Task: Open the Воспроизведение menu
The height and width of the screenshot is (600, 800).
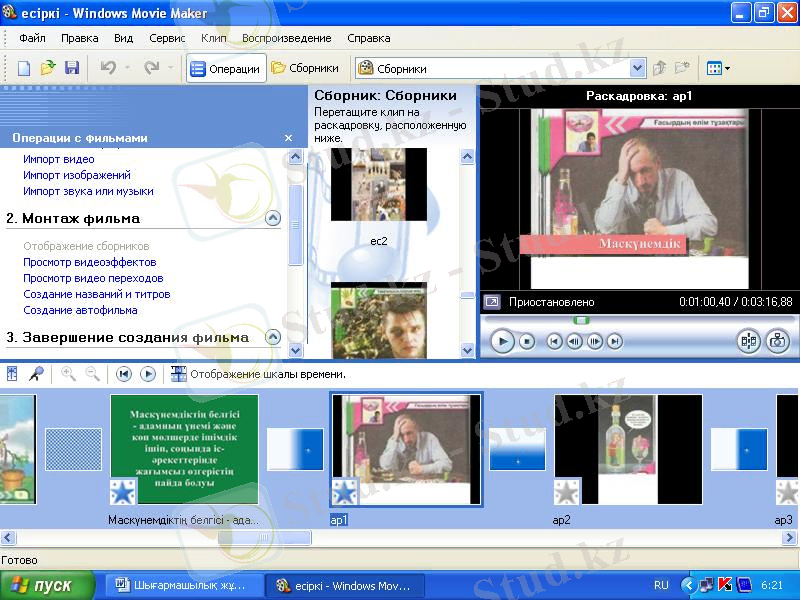Action: pos(286,38)
